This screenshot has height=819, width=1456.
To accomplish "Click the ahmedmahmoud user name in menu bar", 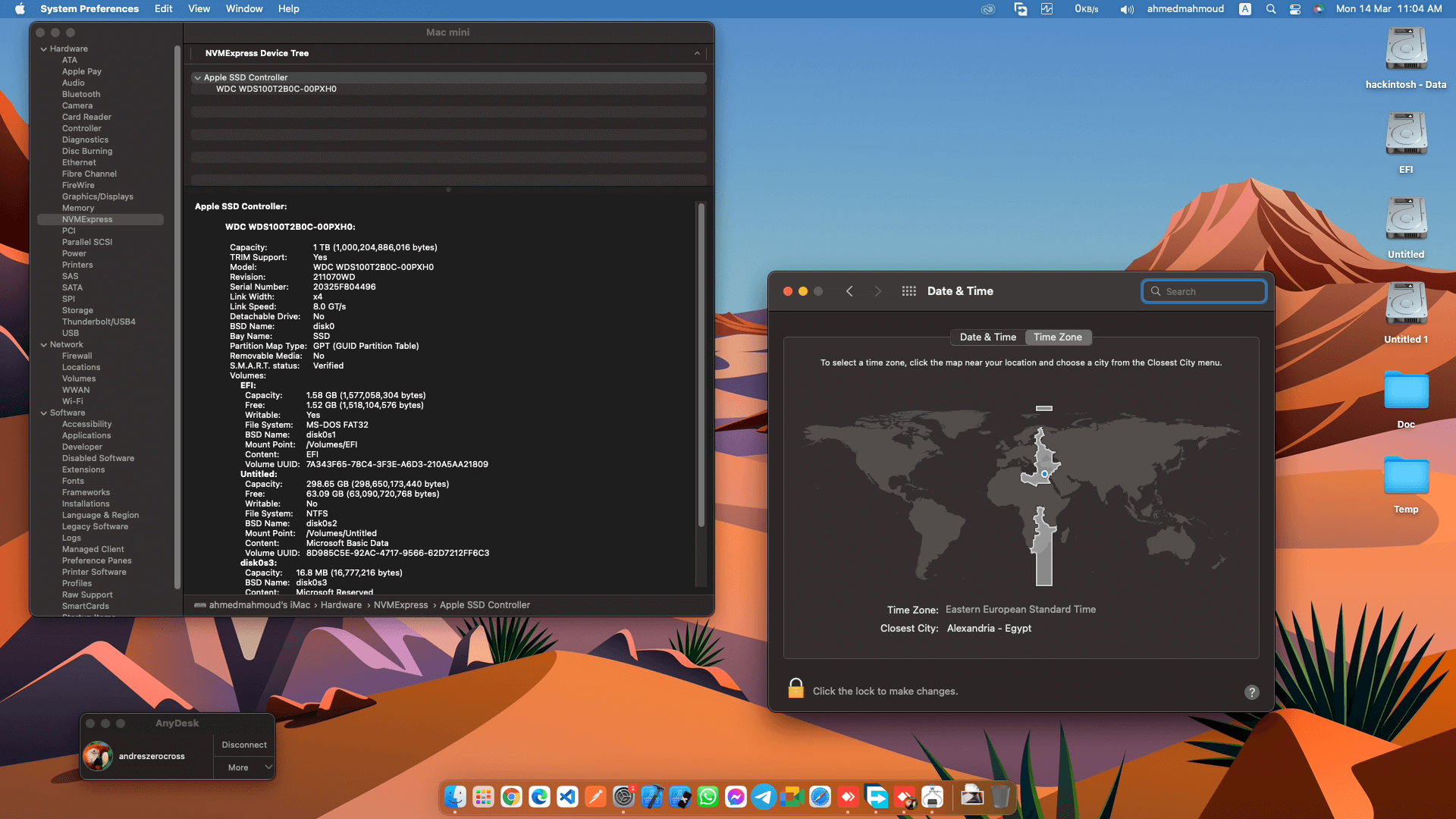I will (x=1185, y=9).
